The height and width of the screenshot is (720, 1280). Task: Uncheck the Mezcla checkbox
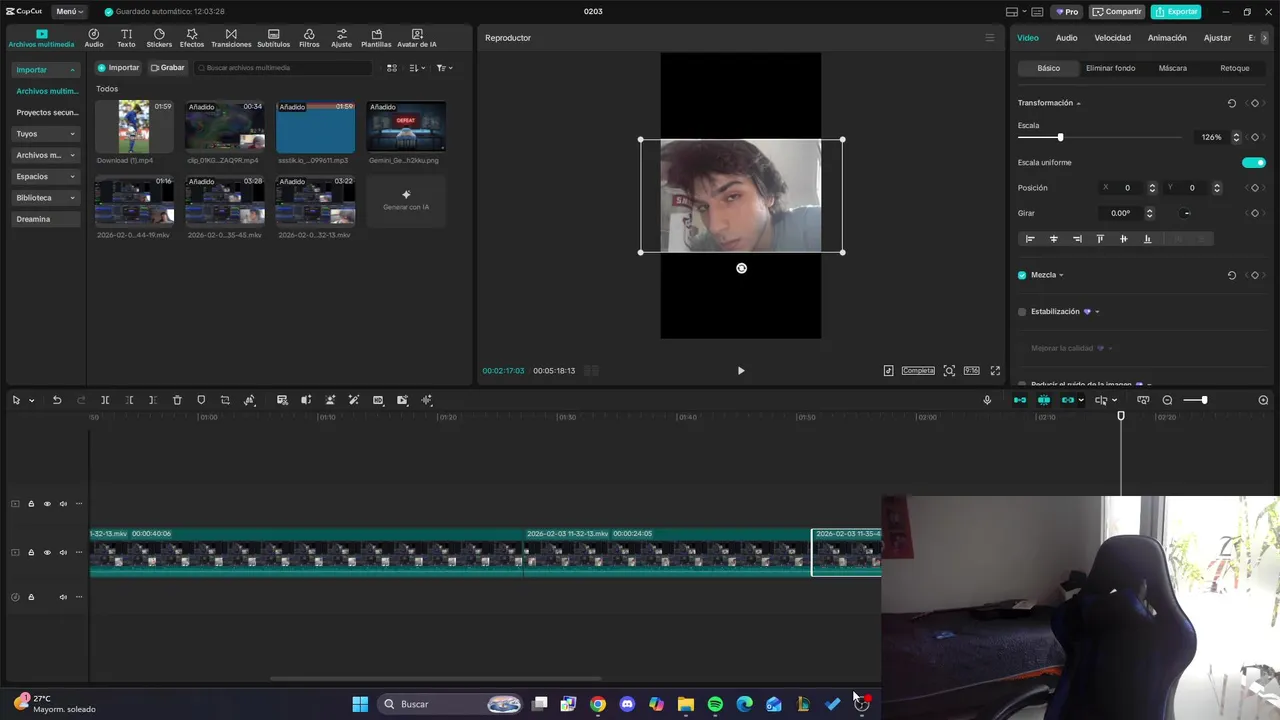coord(1022,275)
